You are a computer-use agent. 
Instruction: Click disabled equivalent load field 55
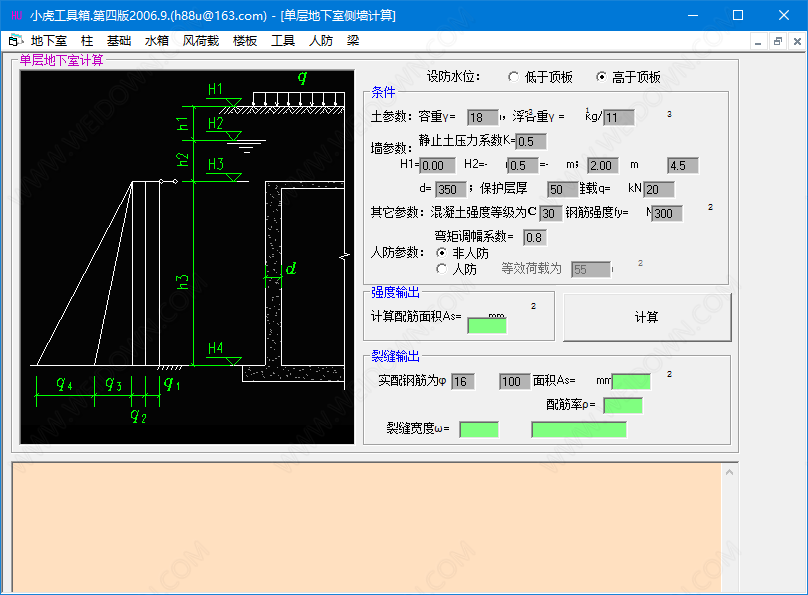click(x=591, y=269)
